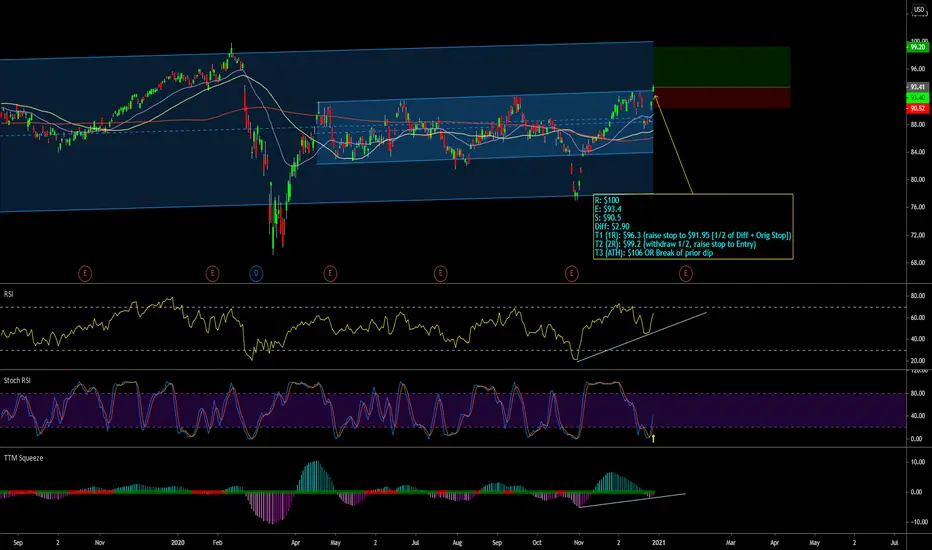Click the Oct label on the time axis
The width and height of the screenshot is (932, 550).
(537, 543)
